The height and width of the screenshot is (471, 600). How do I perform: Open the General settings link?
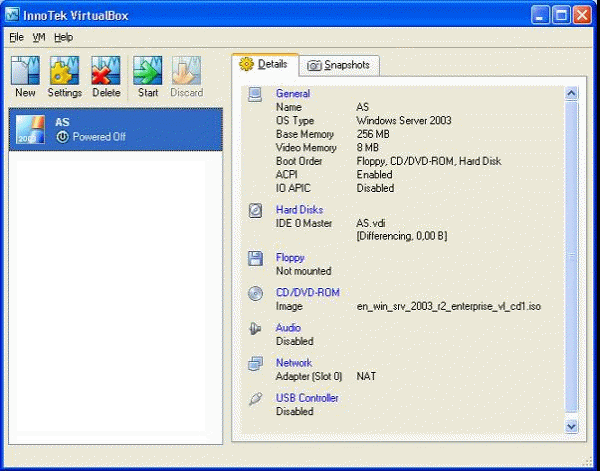click(293, 93)
